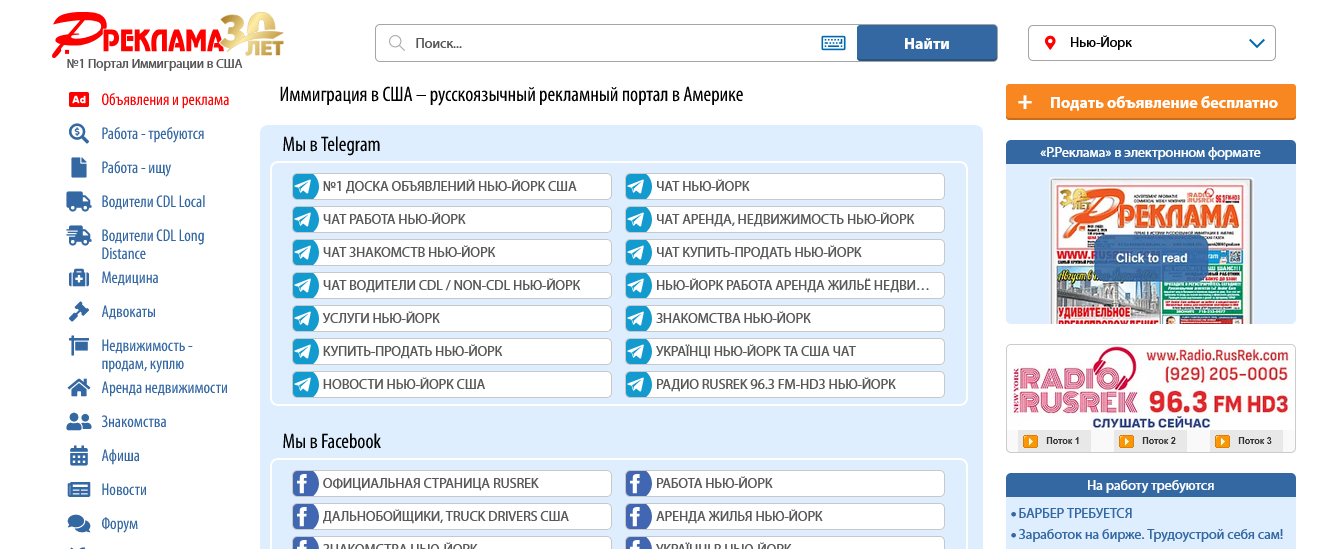
Task: Click the magnifier icon in search field
Action: click(x=396, y=43)
